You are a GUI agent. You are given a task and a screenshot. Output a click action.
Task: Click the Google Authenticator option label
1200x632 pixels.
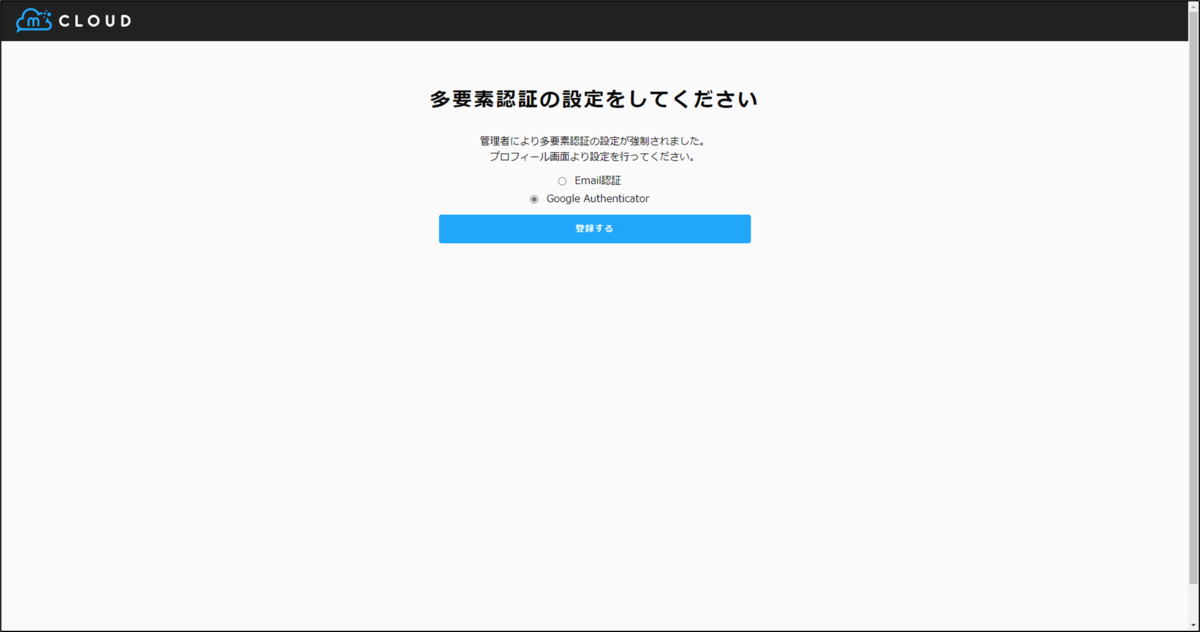coord(598,198)
